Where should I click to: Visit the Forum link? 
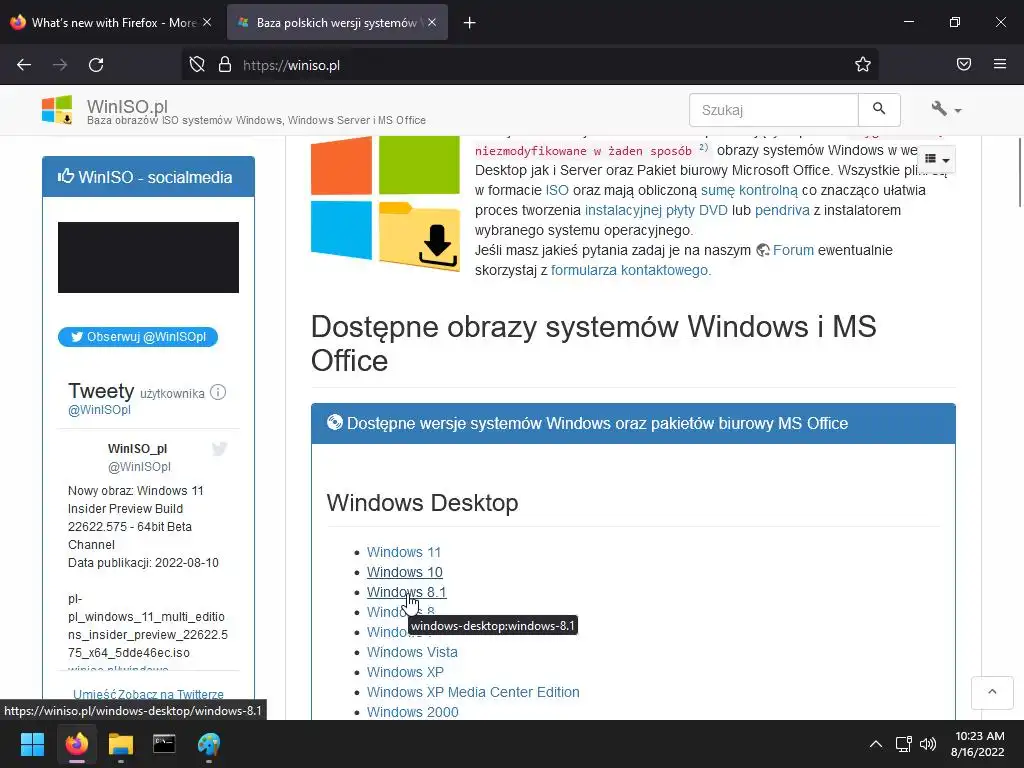click(793, 250)
